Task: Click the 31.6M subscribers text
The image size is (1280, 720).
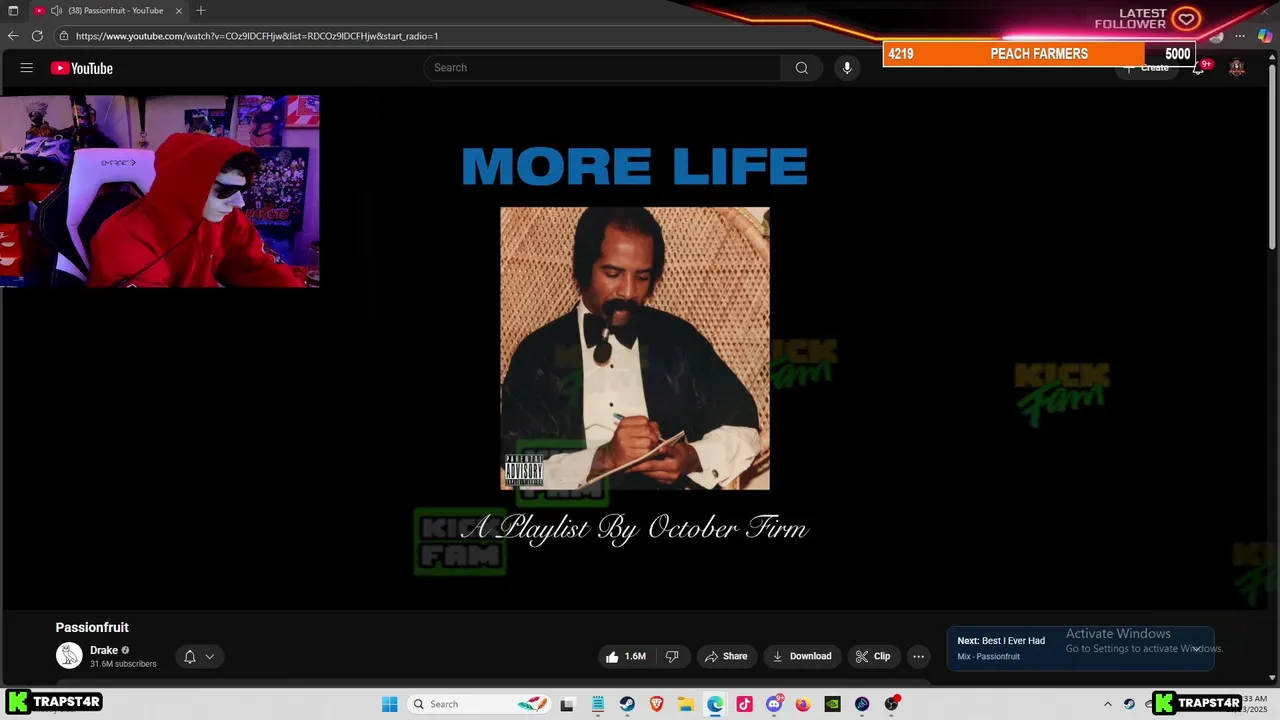Action: pos(123,664)
